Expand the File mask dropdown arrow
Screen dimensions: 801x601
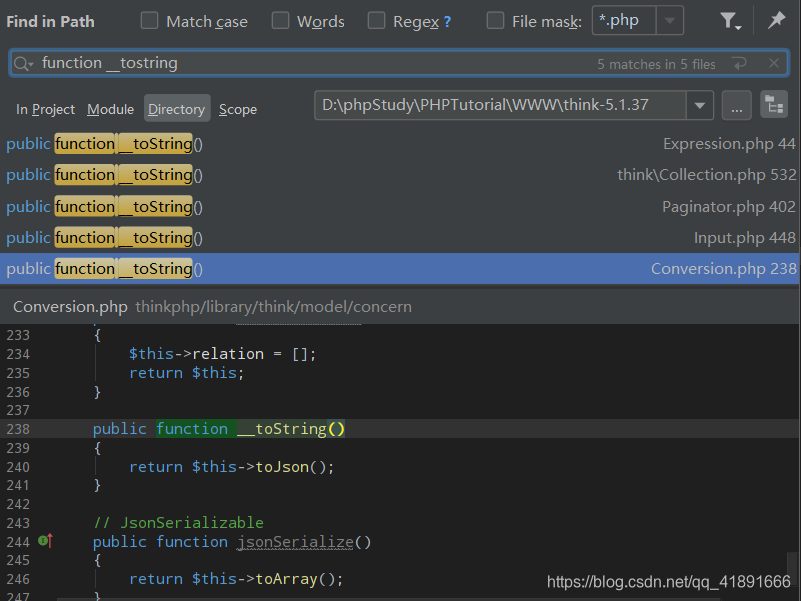(x=670, y=21)
